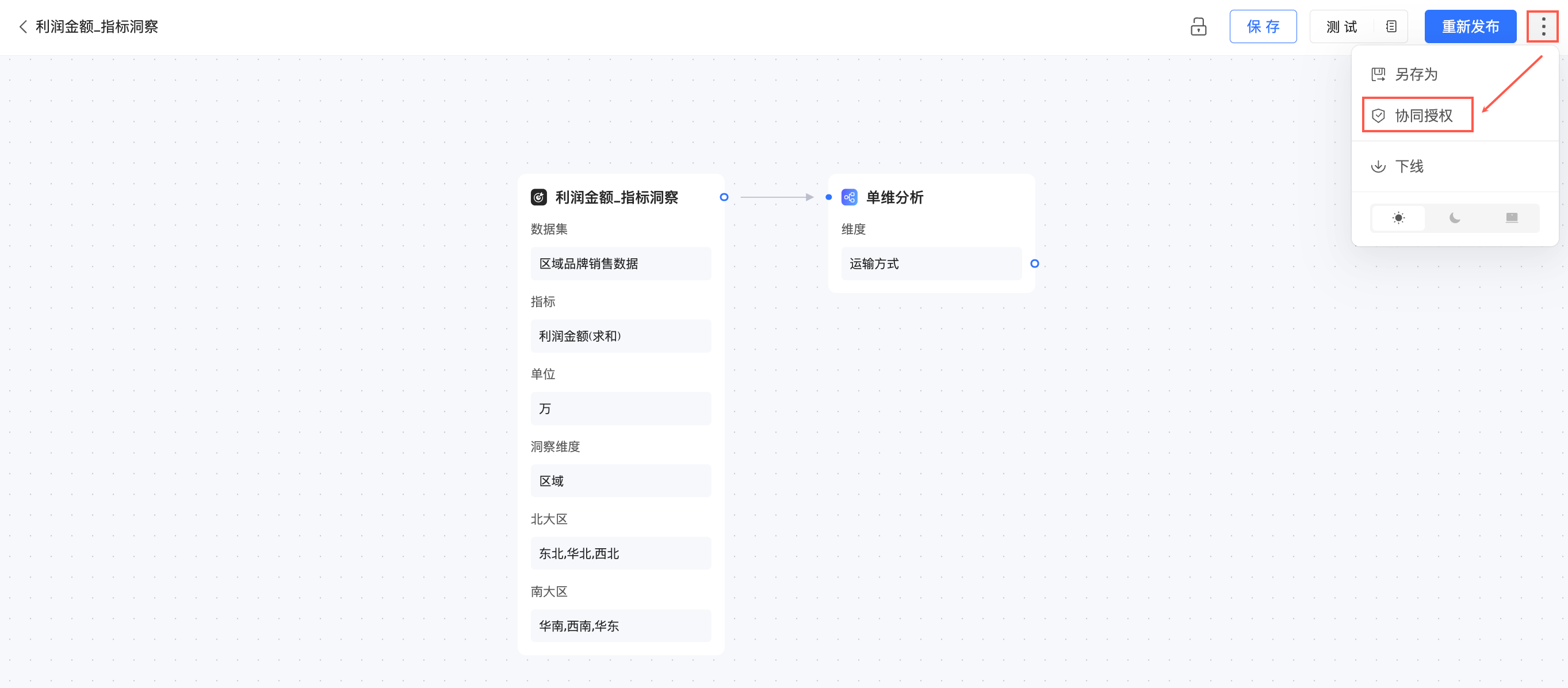Choose 下线 from the dropdown menu
1568x688 pixels.
pos(1409,166)
